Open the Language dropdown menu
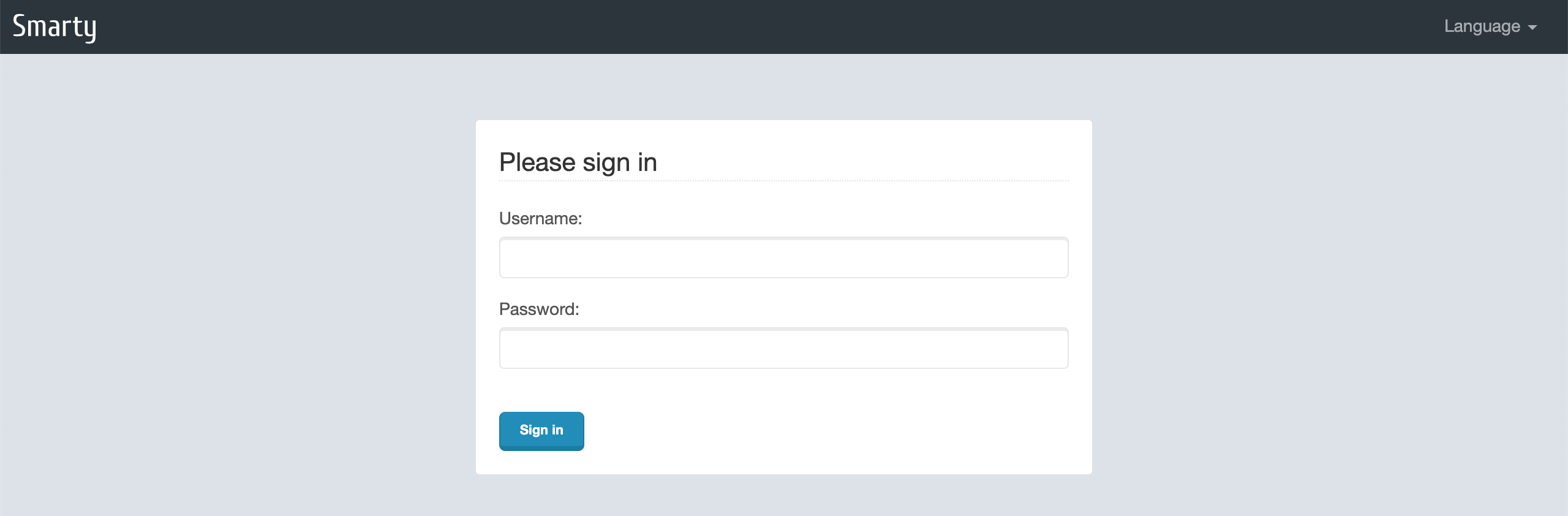Viewport: 1568px width, 516px height. [1490, 26]
